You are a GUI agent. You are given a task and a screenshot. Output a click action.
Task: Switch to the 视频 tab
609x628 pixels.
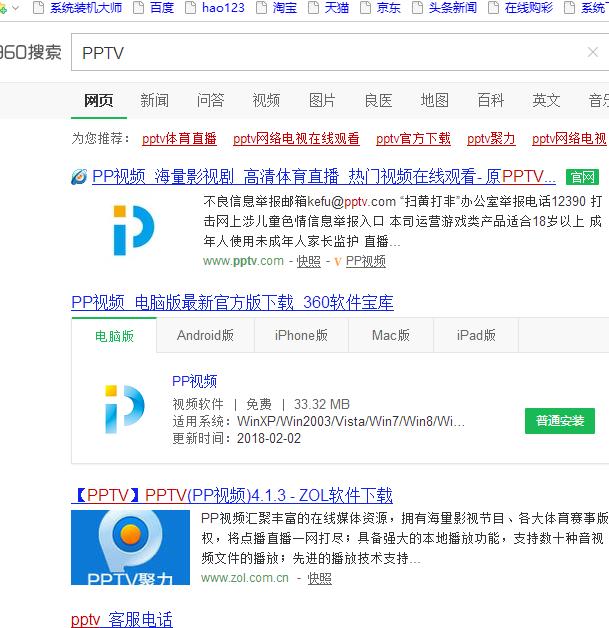pos(266,100)
